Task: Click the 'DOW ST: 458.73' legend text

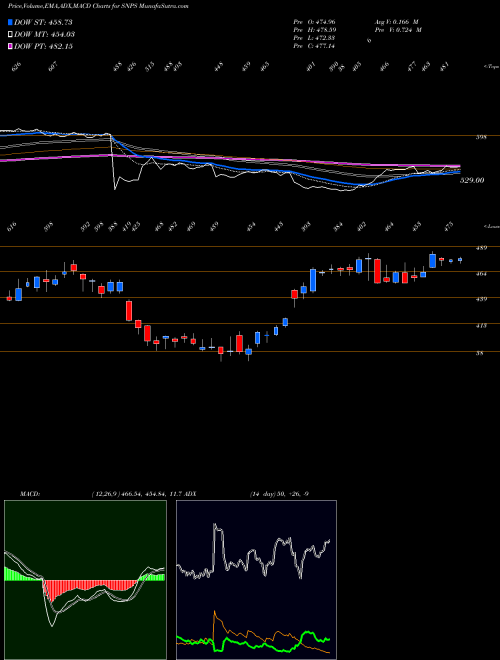Action: pyautogui.click(x=43, y=22)
